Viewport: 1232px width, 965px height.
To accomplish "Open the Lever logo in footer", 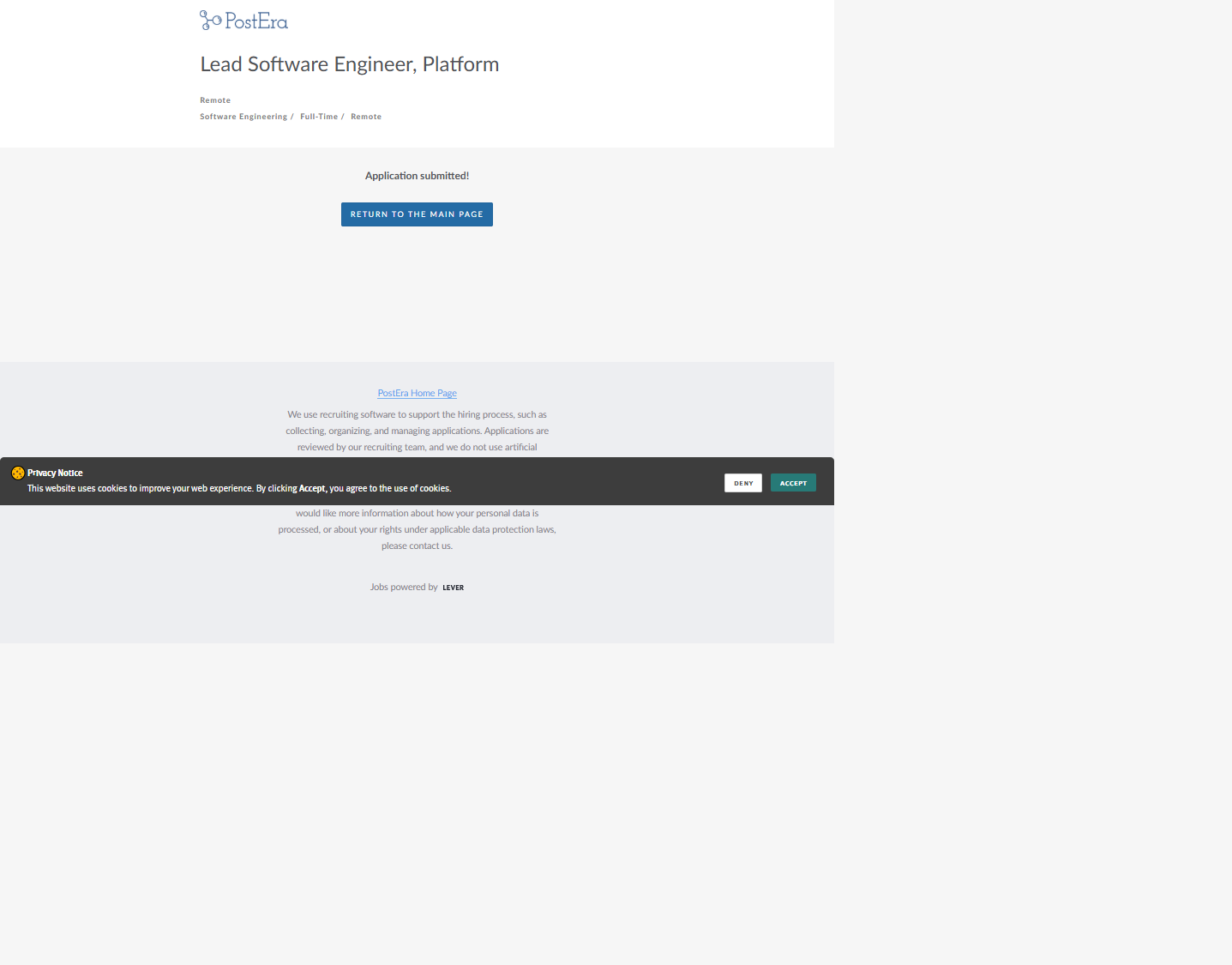I will 453,588.
